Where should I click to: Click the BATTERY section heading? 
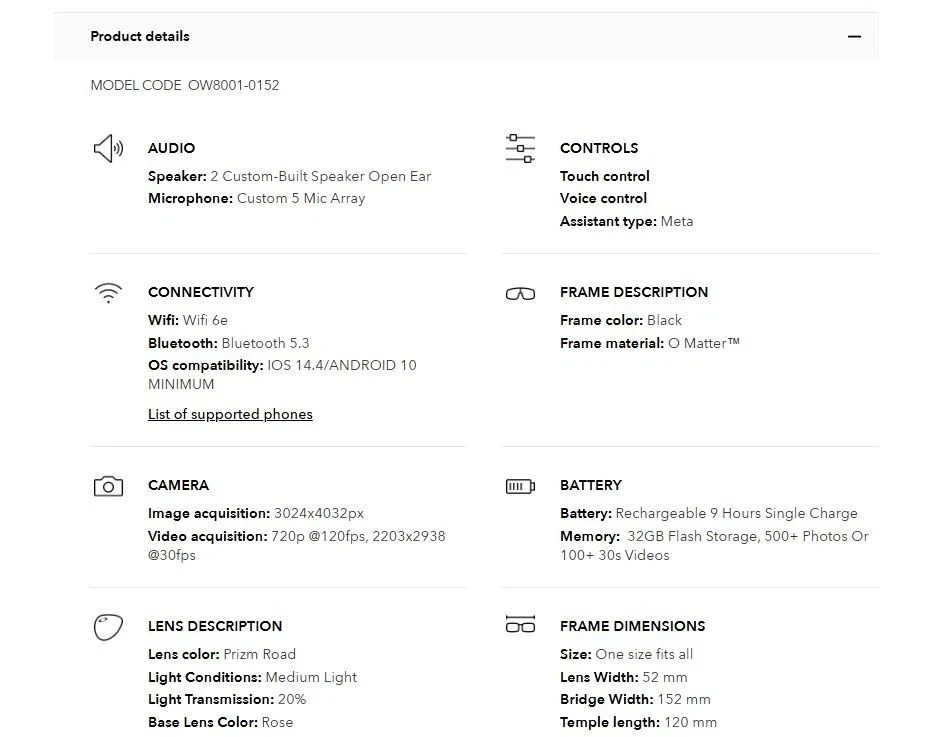591,485
